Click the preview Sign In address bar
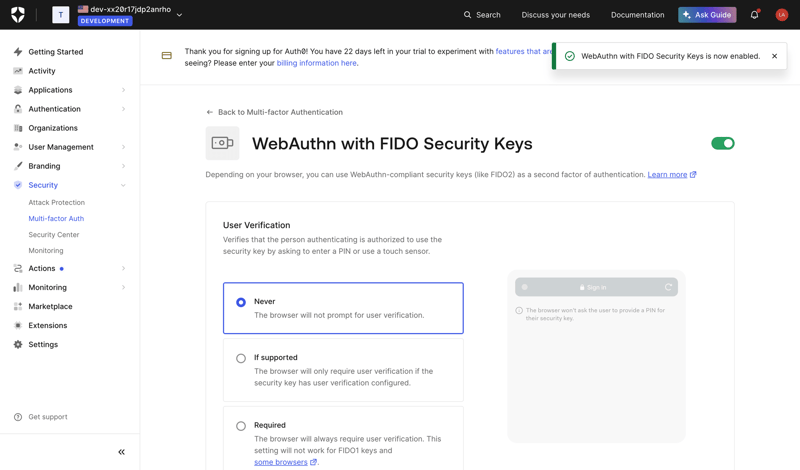The height and width of the screenshot is (470, 800). (x=596, y=287)
